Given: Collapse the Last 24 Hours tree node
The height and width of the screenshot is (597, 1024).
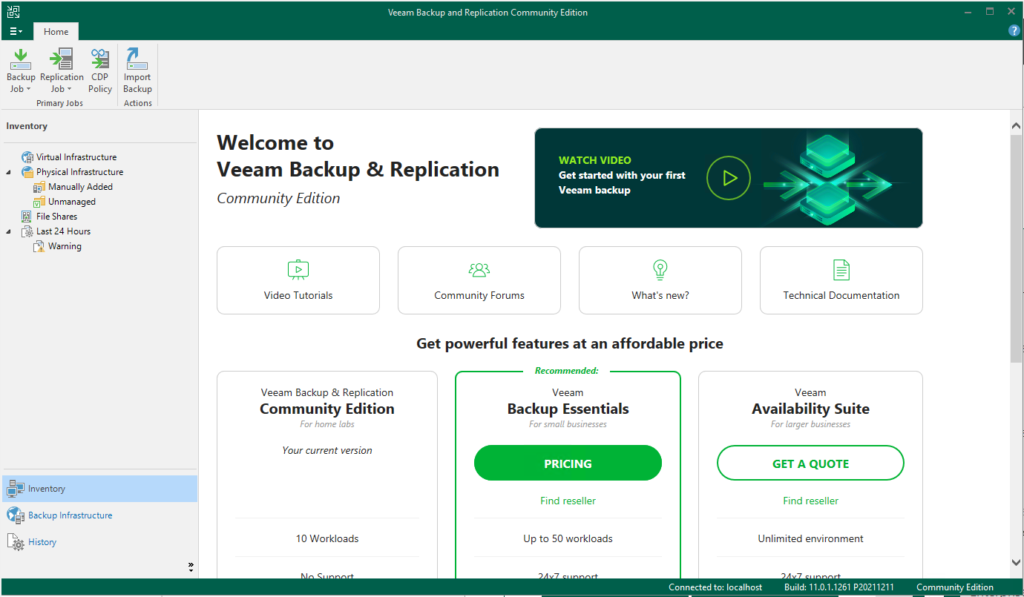Looking at the screenshot, I should click(x=8, y=232).
